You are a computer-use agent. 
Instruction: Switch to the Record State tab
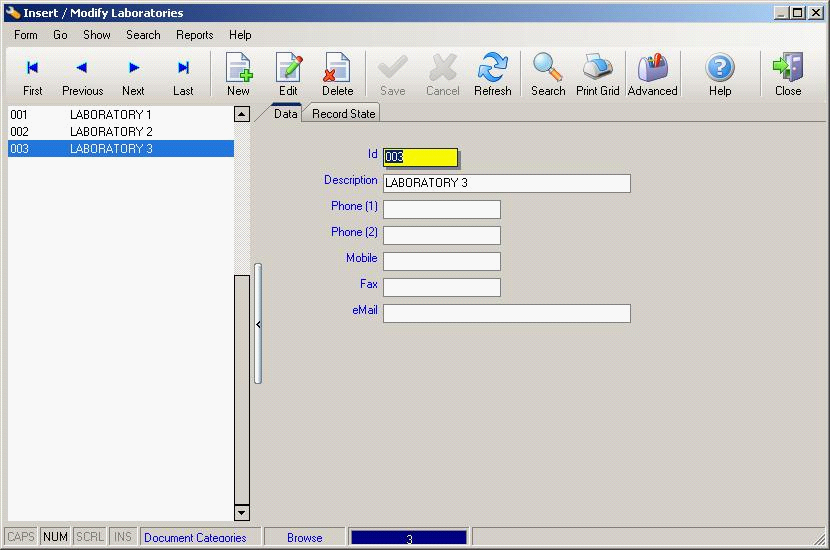pyautogui.click(x=344, y=113)
